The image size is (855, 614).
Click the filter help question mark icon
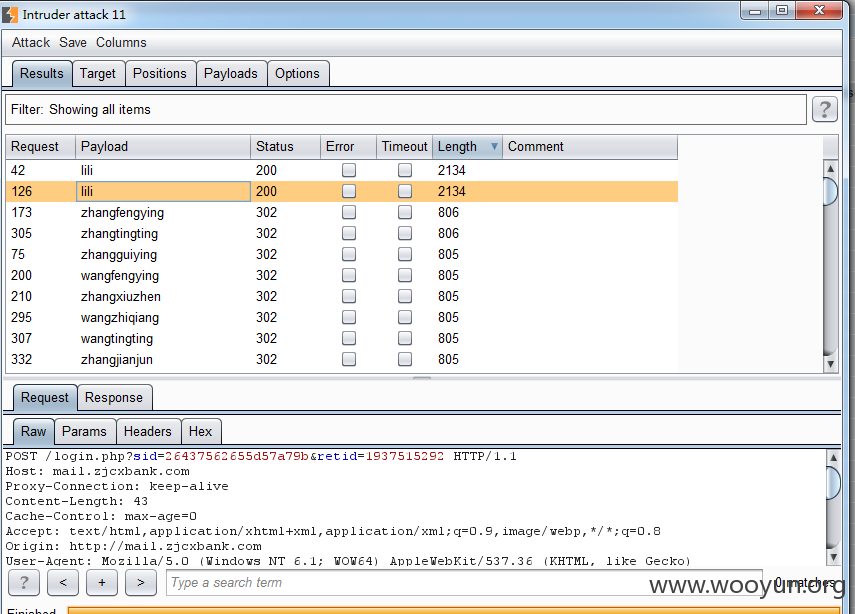tap(824, 110)
